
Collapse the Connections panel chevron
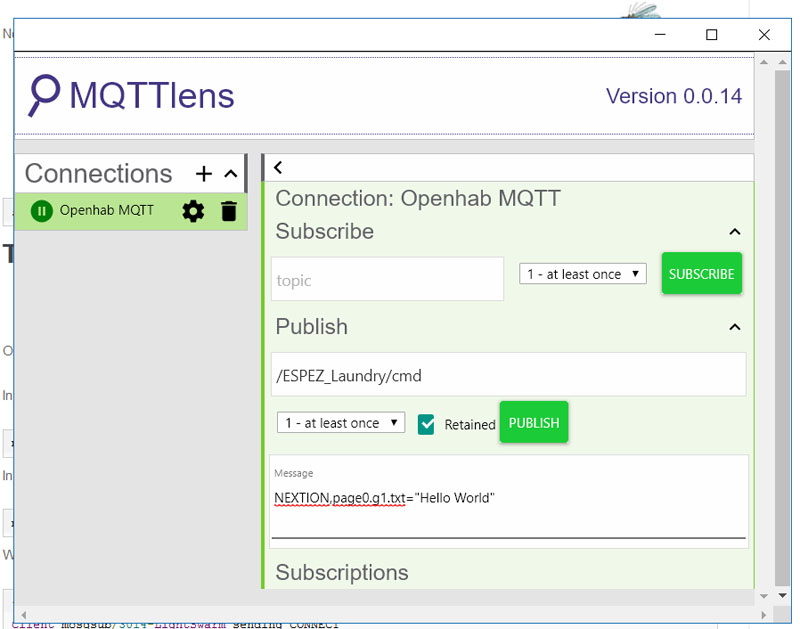tap(231, 174)
